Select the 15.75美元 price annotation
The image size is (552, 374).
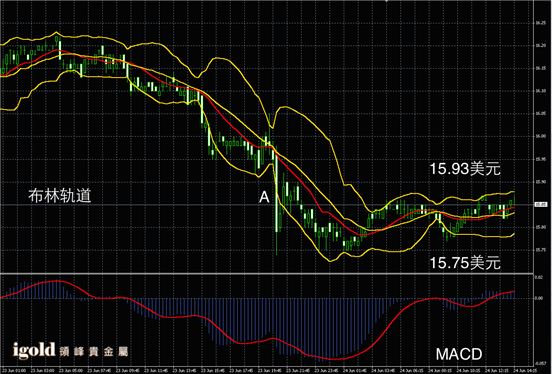[465, 263]
